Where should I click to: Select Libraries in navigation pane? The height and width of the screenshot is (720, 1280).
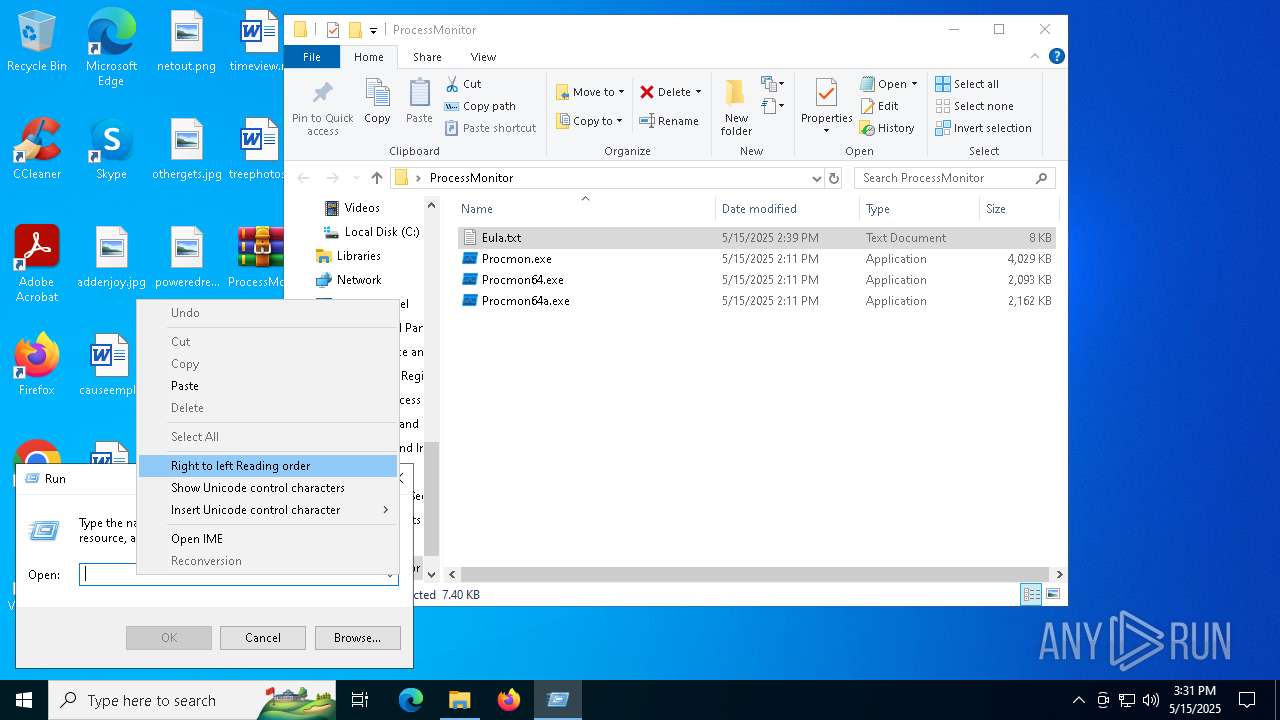(349, 256)
